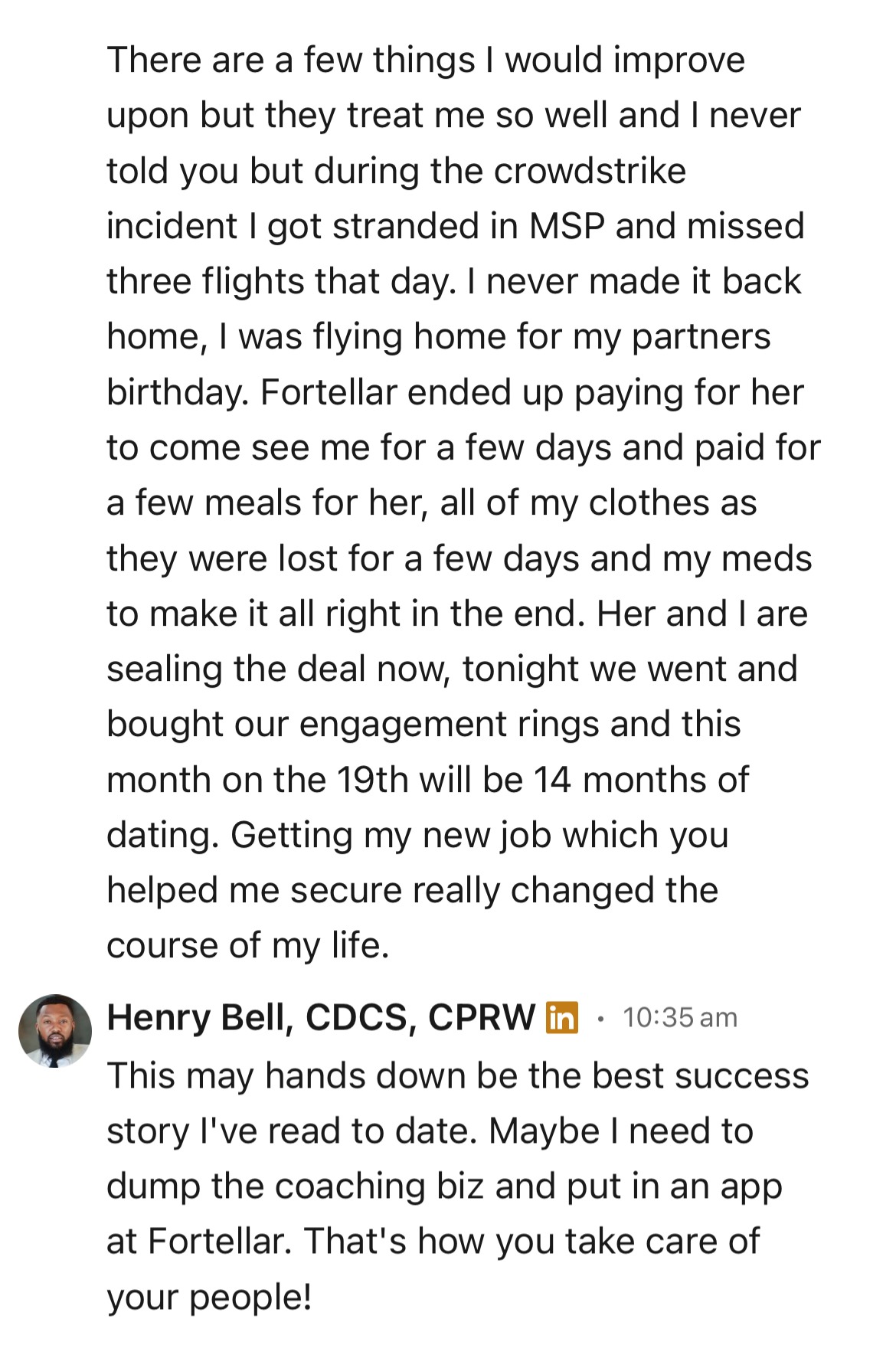Click the CDCS credential in sender name
The image size is (896, 1355).
356,1017
